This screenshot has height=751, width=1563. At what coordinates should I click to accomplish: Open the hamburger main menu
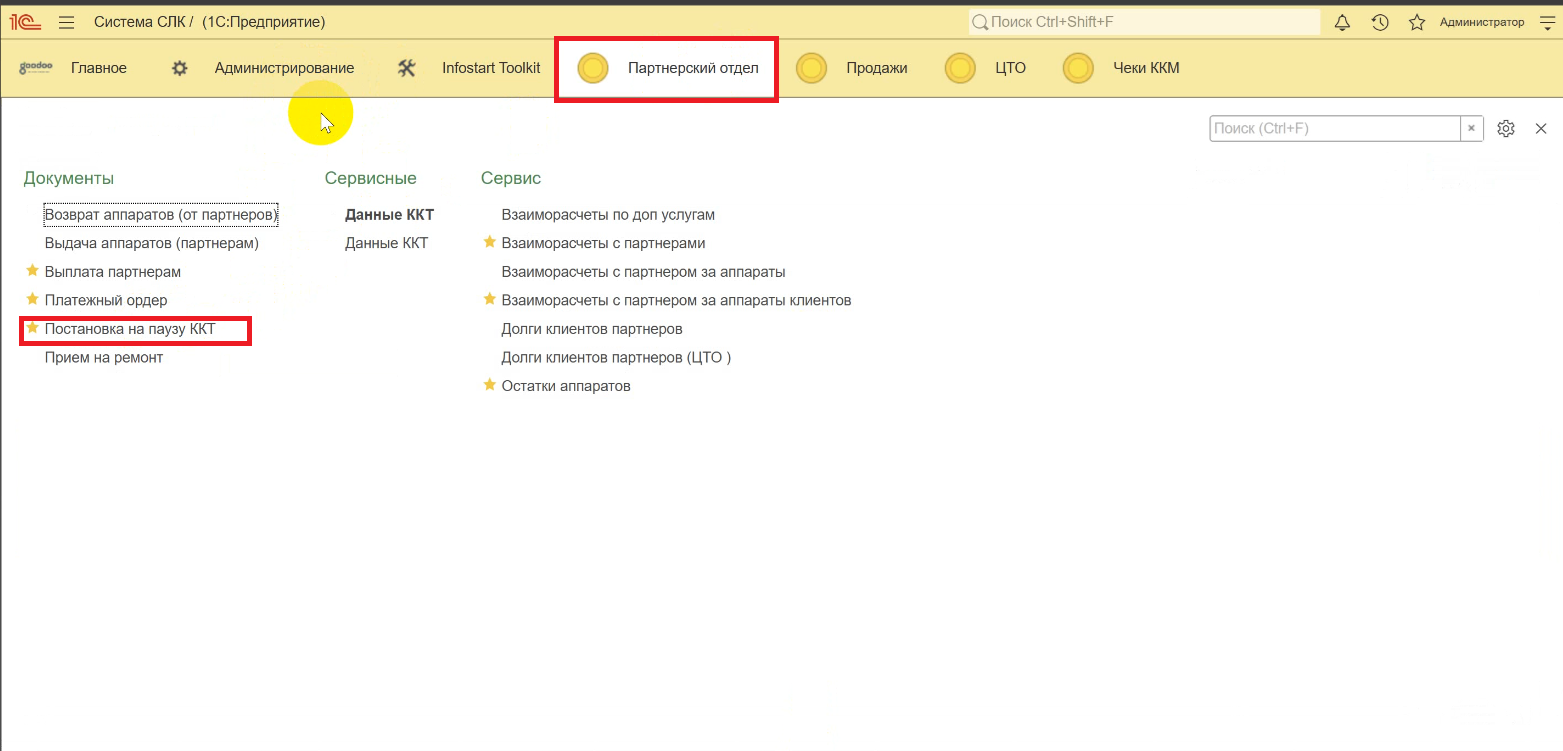point(67,22)
